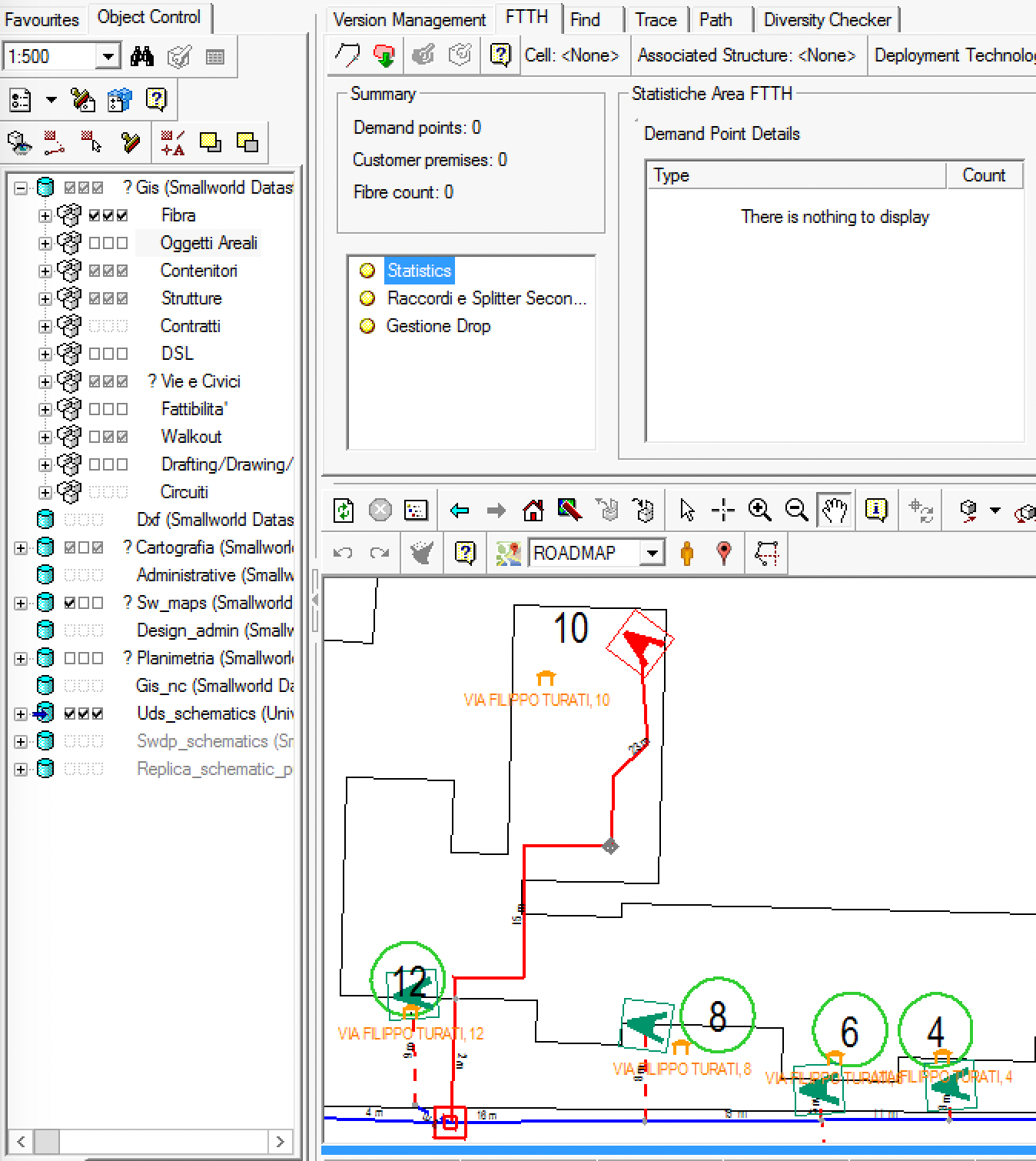This screenshot has height=1161, width=1036.
Task: Expand the Cartografia dataset node
Action: 21,547
